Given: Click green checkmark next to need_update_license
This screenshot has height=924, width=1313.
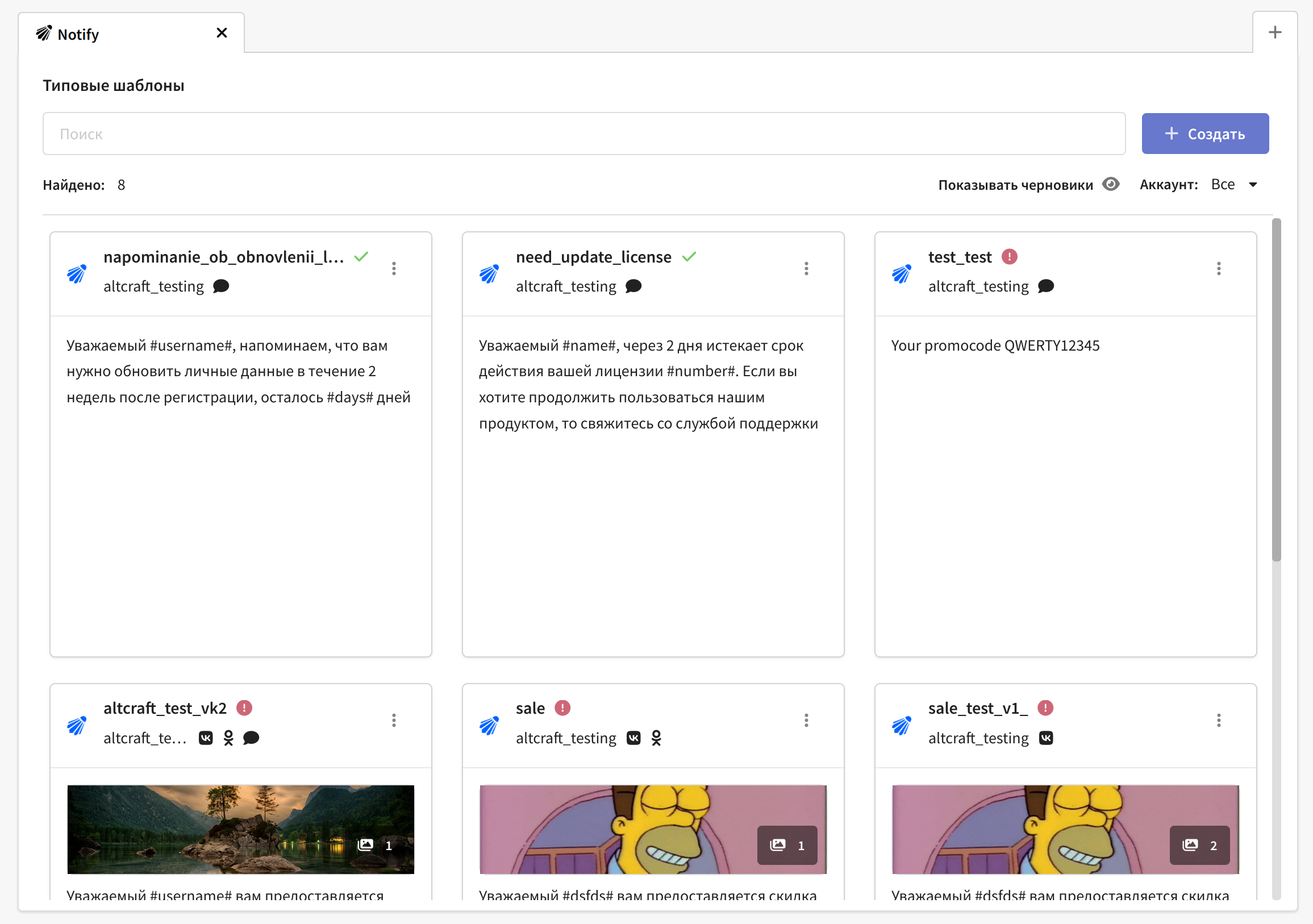Looking at the screenshot, I should click(689, 256).
